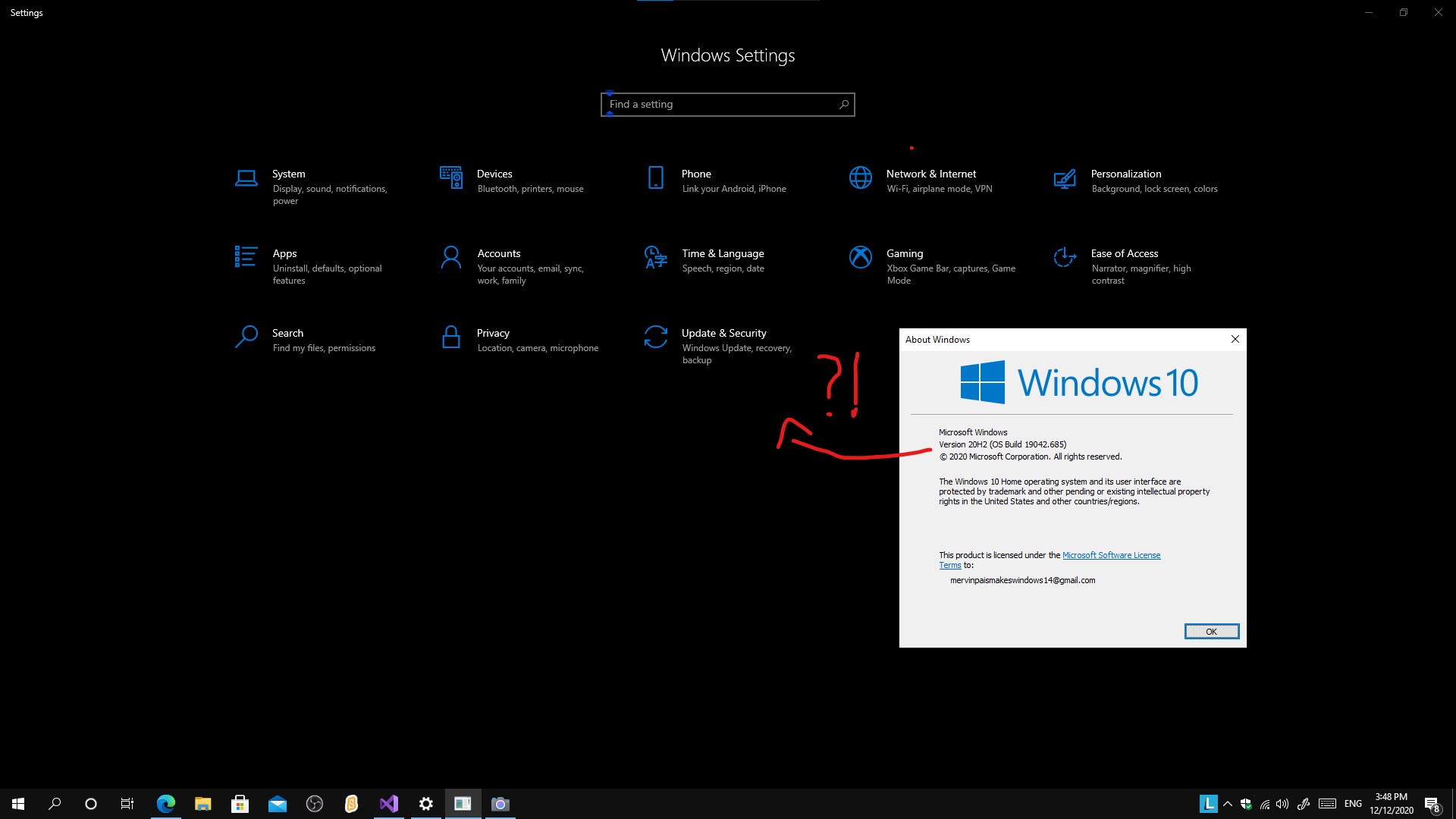Close the About Windows dialog

click(x=1235, y=339)
